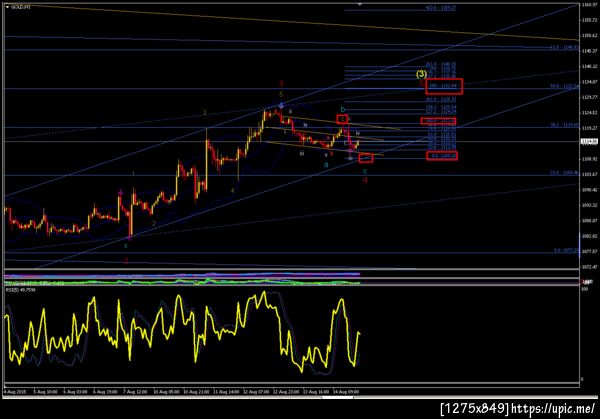600x419 pixels.
Task: Click the horizontal scrollbar thumb below the chart
Action: click(338, 398)
